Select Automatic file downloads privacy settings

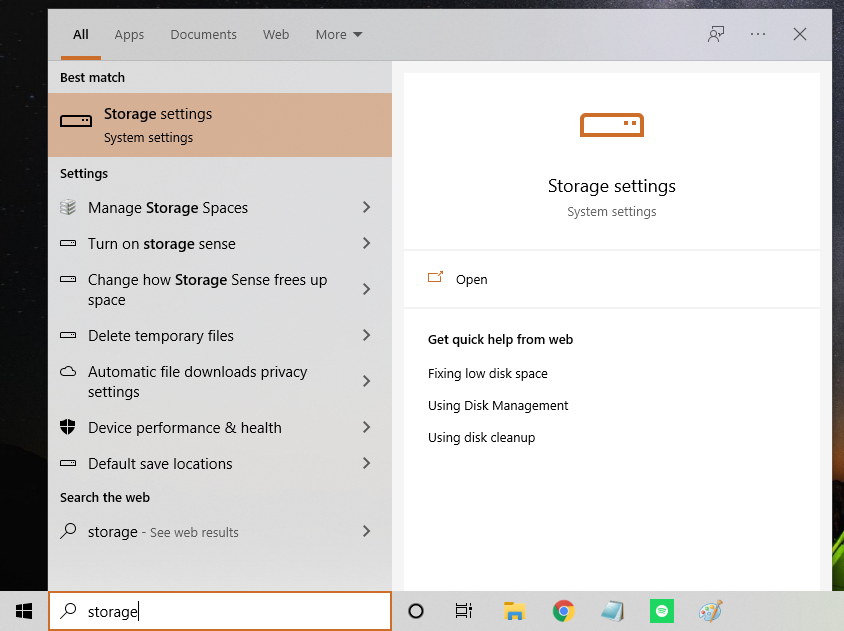(220, 382)
